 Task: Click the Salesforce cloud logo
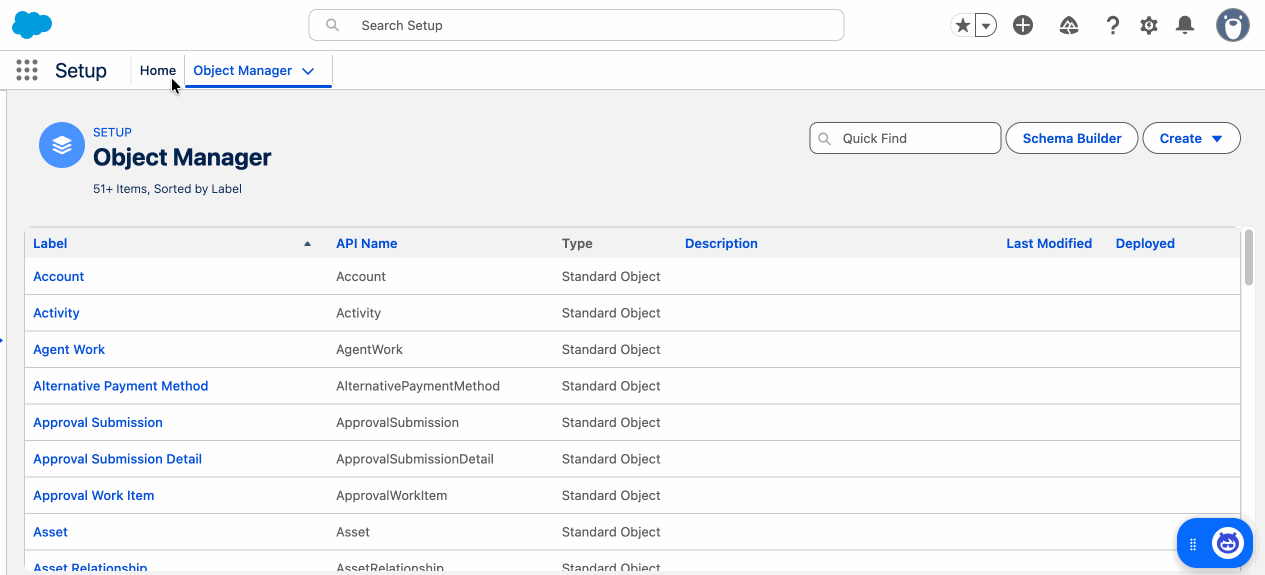(x=32, y=25)
